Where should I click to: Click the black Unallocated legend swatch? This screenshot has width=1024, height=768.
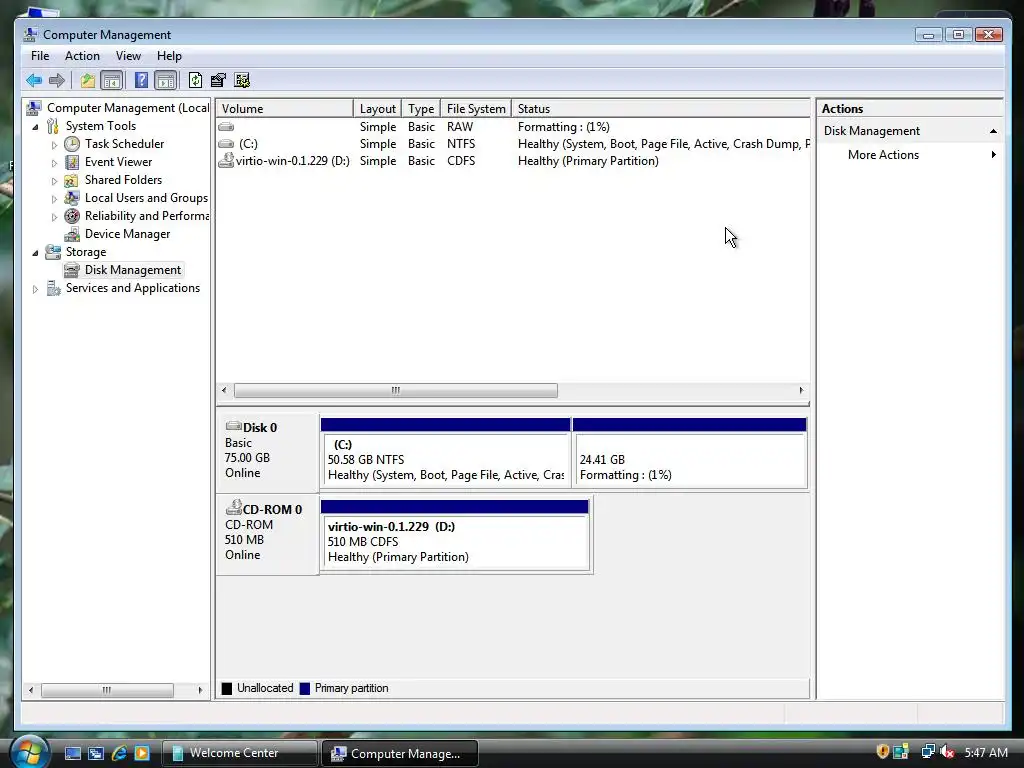pos(227,688)
